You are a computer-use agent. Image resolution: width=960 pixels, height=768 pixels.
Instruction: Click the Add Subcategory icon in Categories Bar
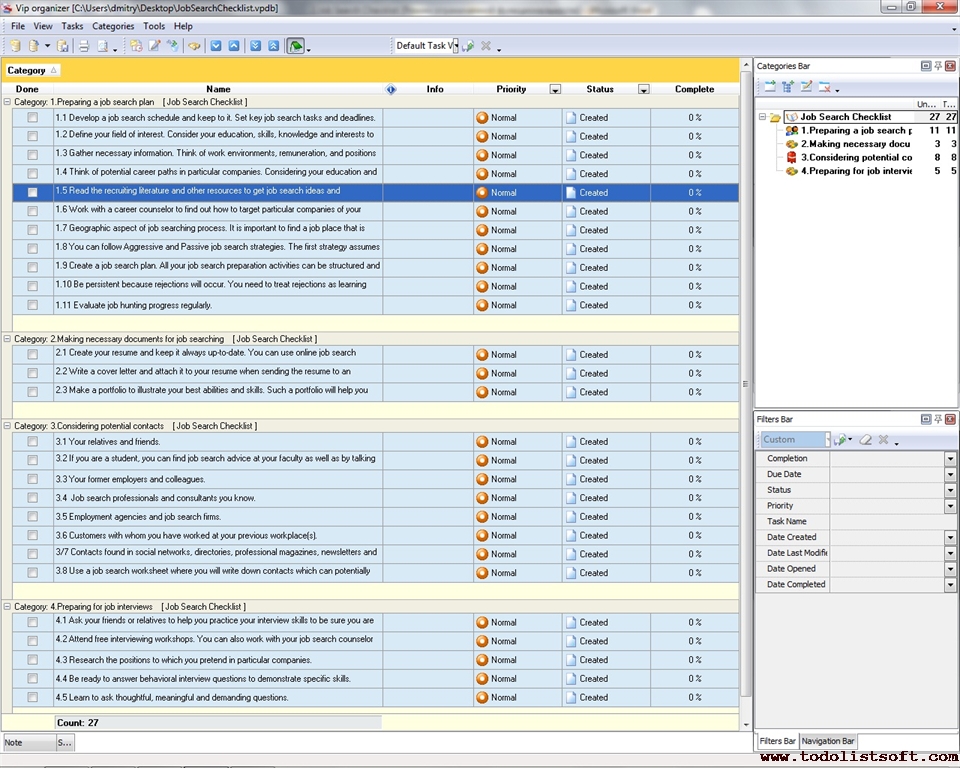tap(788, 87)
